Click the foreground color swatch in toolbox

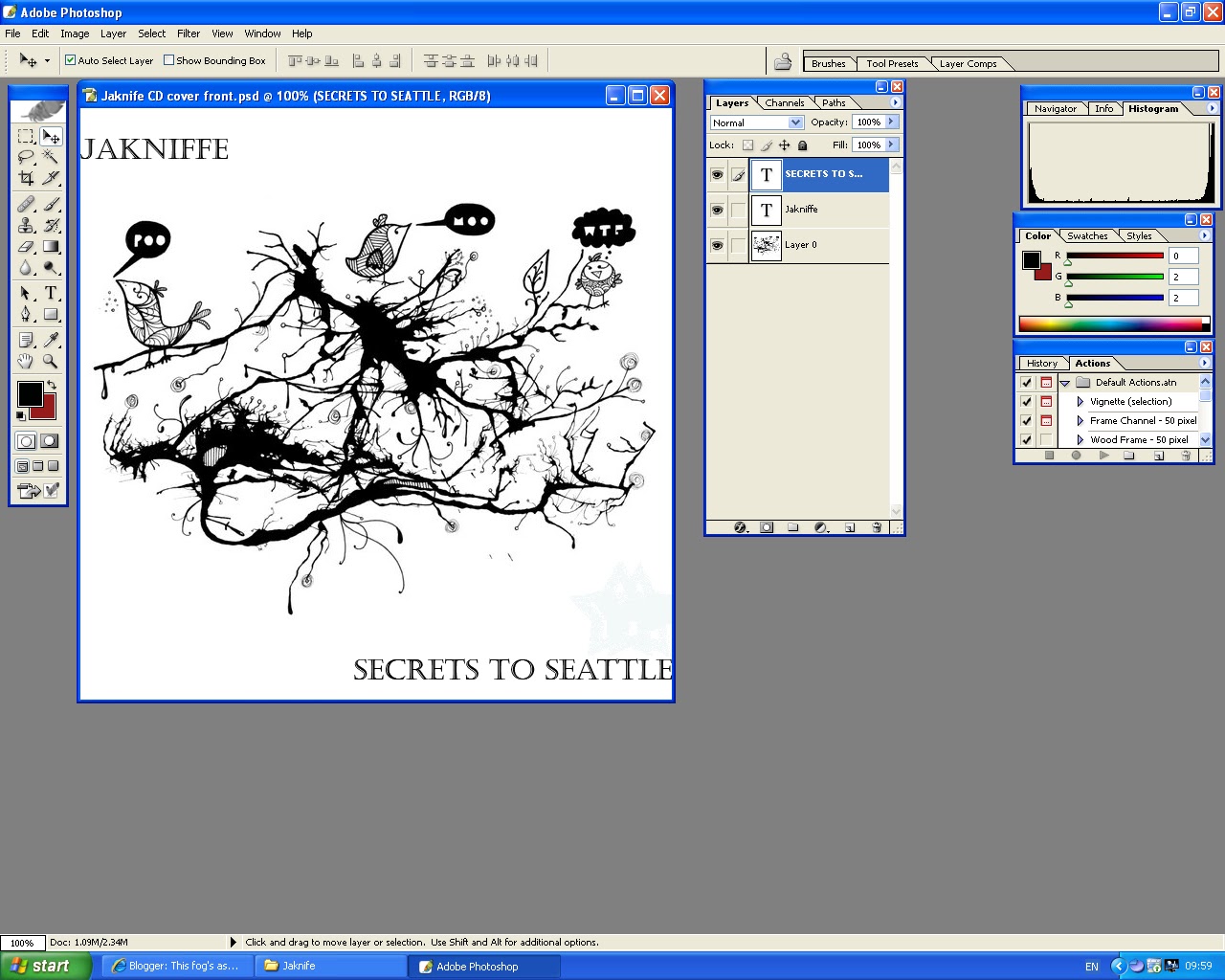[30, 393]
